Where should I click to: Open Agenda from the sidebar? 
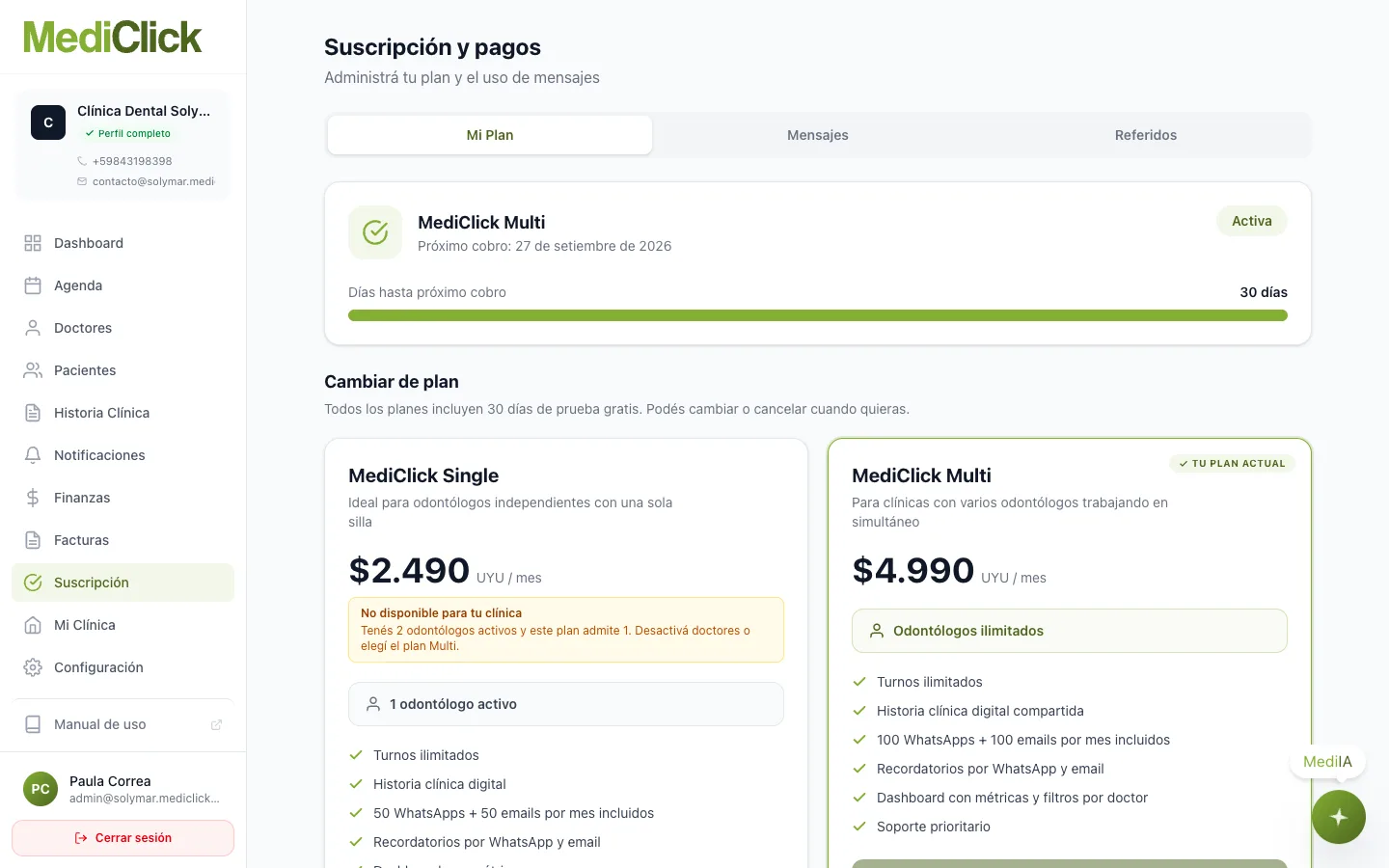click(x=123, y=285)
